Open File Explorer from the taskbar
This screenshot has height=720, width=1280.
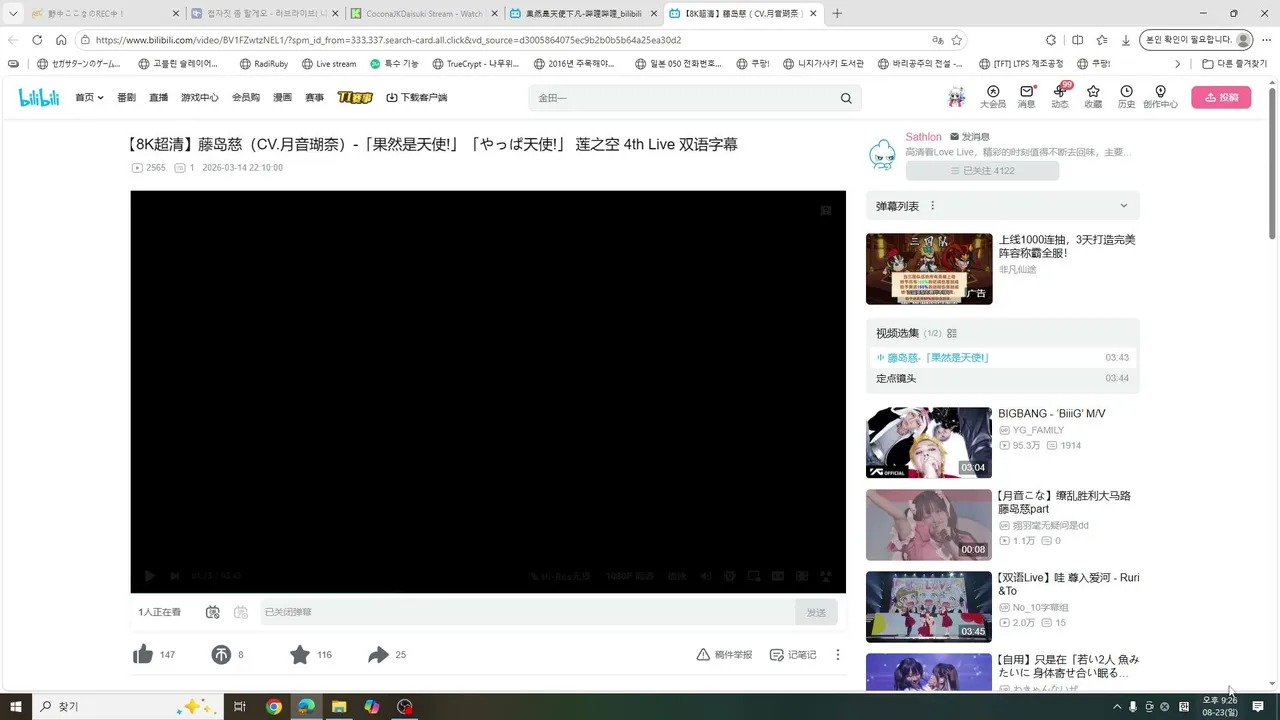pyautogui.click(x=339, y=706)
